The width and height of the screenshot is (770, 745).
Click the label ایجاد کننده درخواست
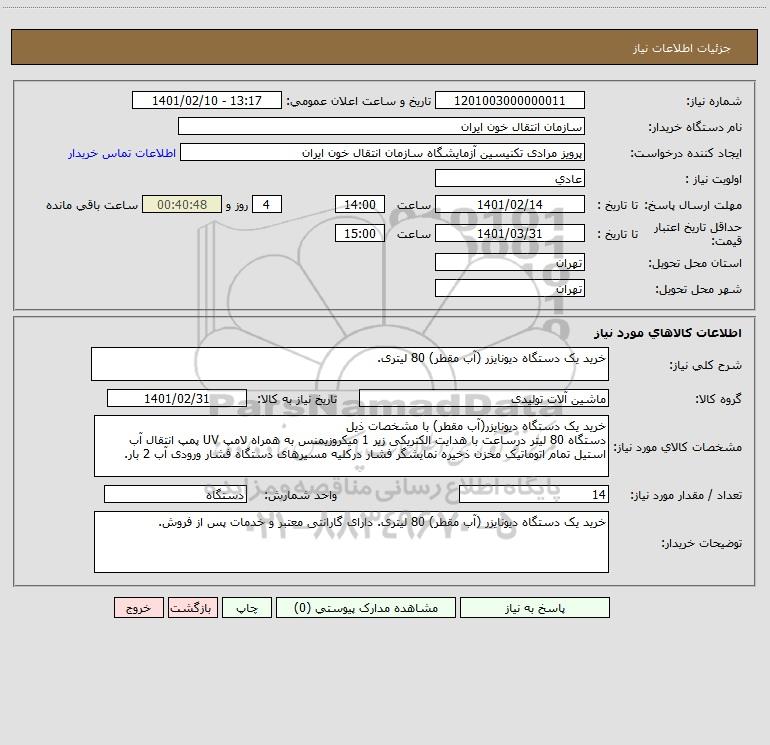tap(686, 153)
